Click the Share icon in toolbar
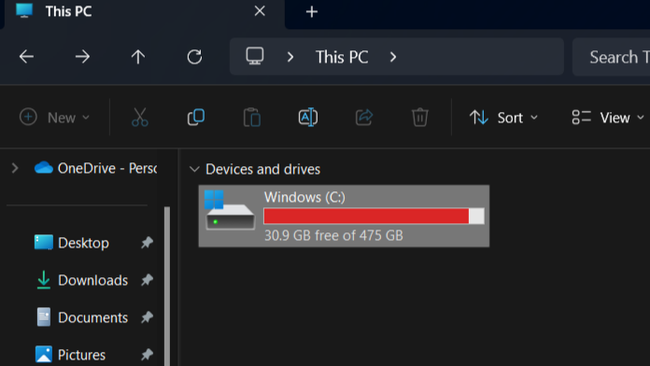Screen dimensions: 650x366 (364, 117)
